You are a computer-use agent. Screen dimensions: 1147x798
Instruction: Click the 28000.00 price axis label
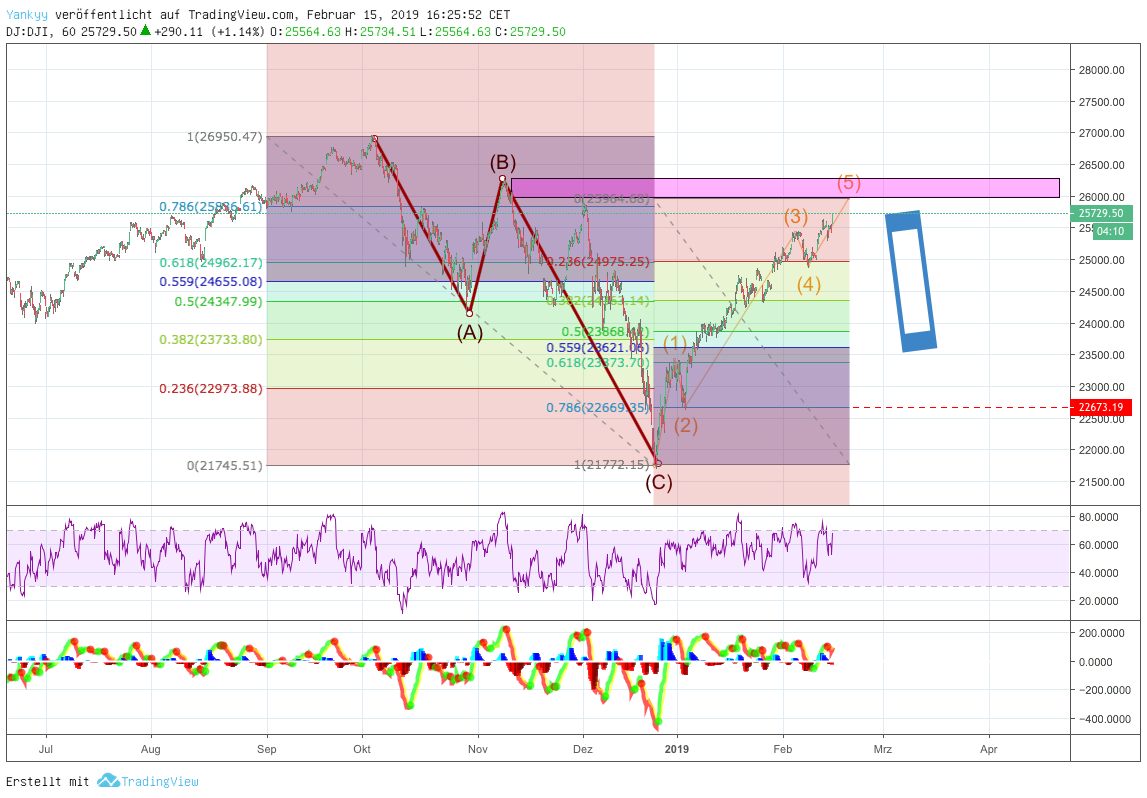point(1102,70)
